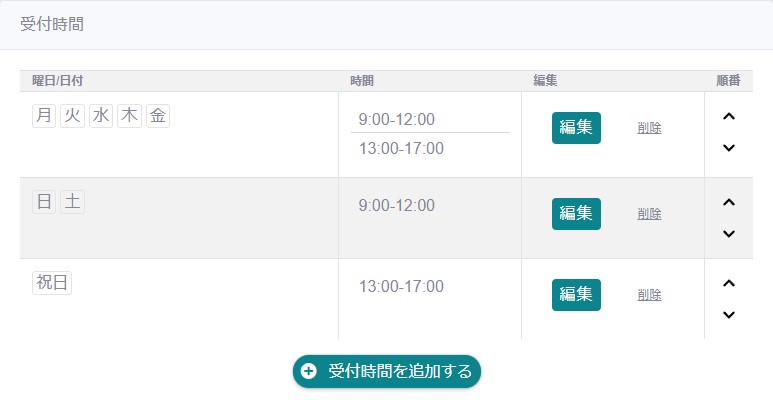The image size is (773, 400).
Task: Delete the Monday–Friday row
Action: (x=649, y=128)
